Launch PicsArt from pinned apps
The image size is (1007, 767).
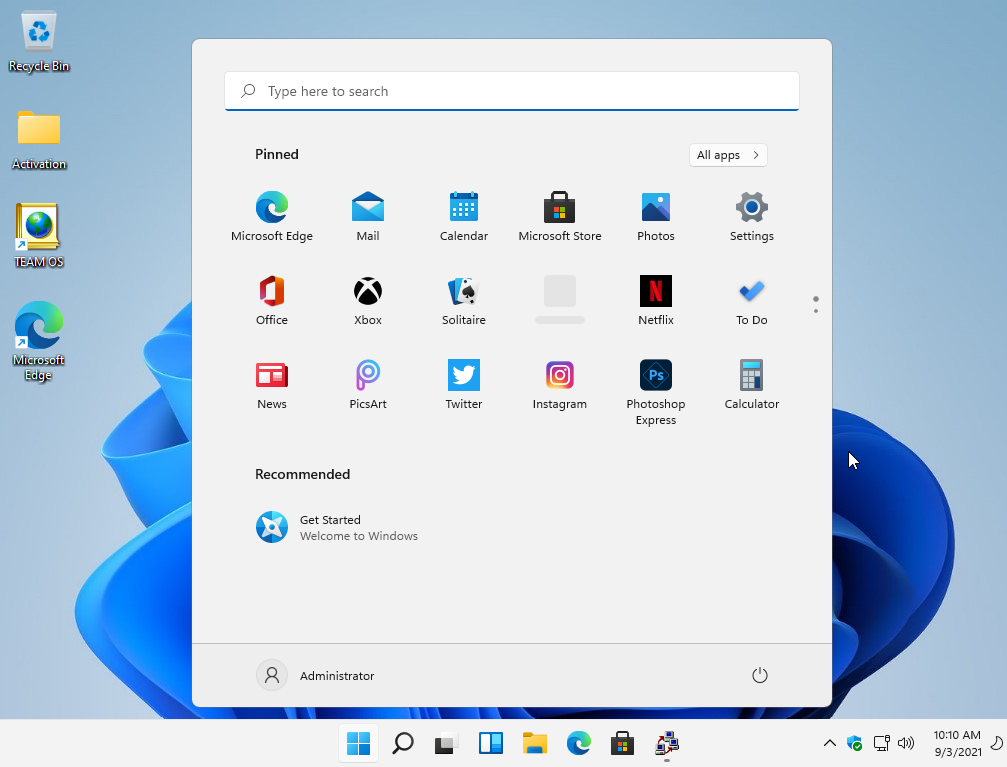coord(368,385)
